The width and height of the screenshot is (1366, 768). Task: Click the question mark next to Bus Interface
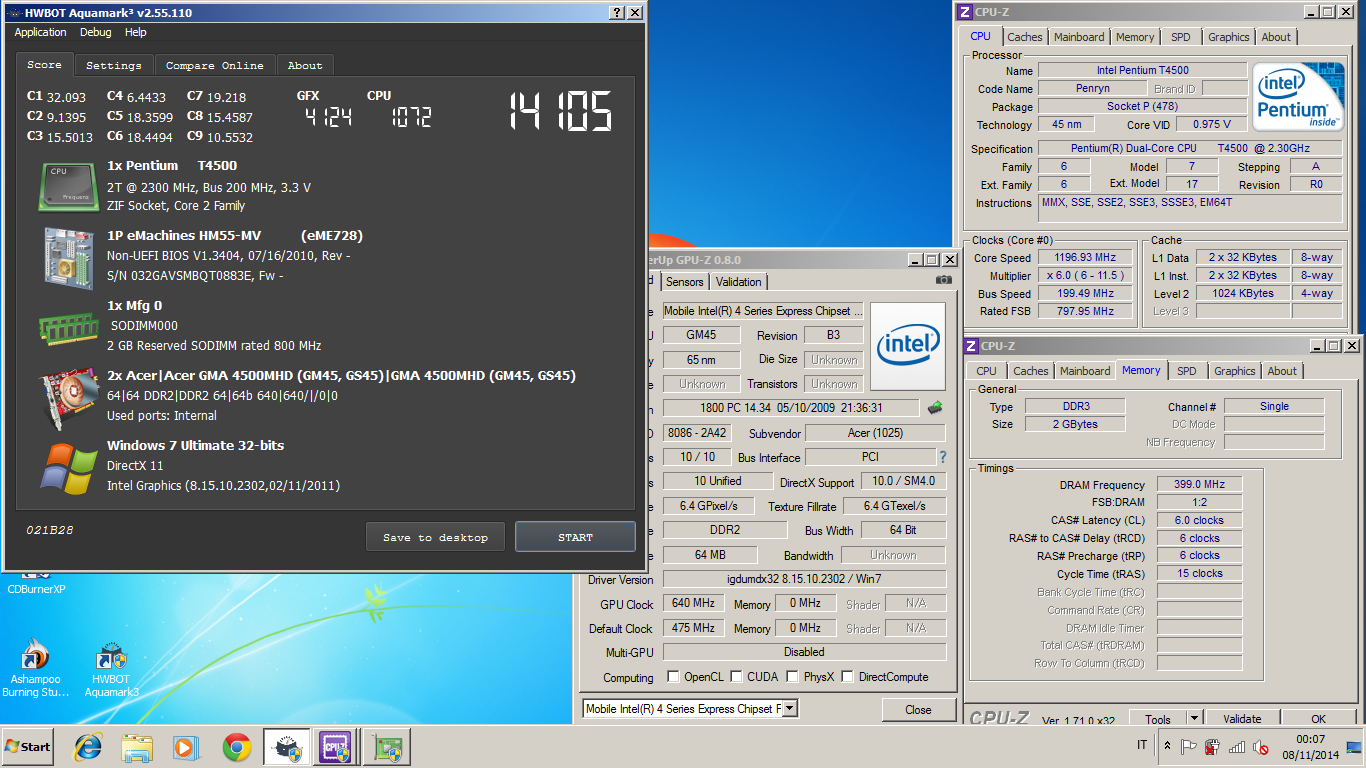coord(941,457)
